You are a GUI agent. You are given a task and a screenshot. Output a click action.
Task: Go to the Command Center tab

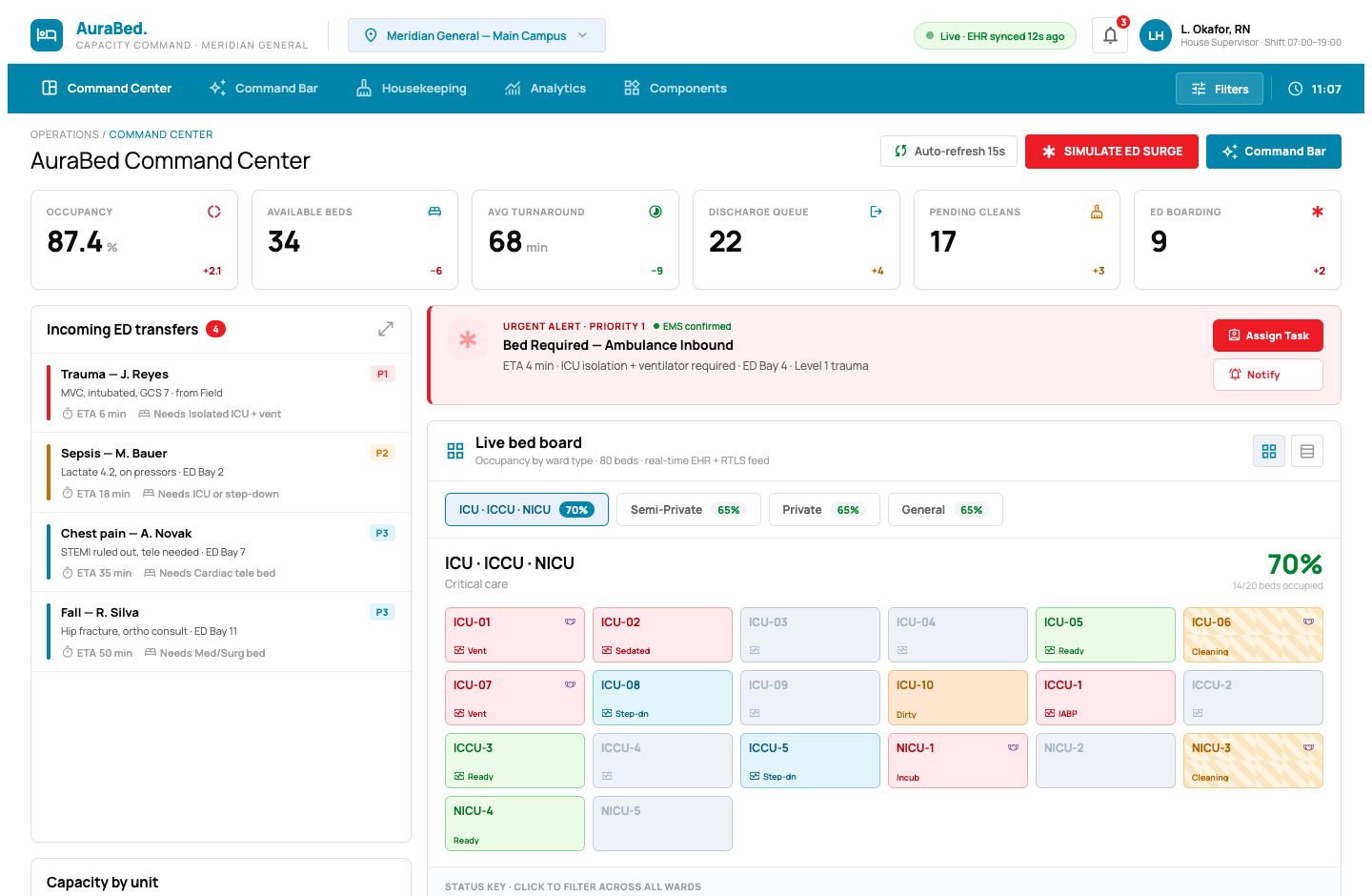tap(107, 89)
